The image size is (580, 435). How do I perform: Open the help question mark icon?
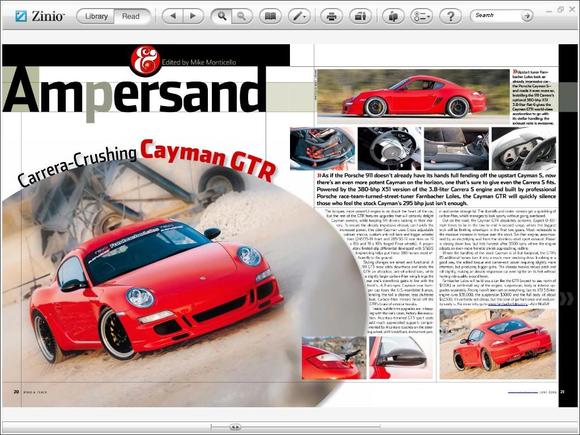pos(450,16)
